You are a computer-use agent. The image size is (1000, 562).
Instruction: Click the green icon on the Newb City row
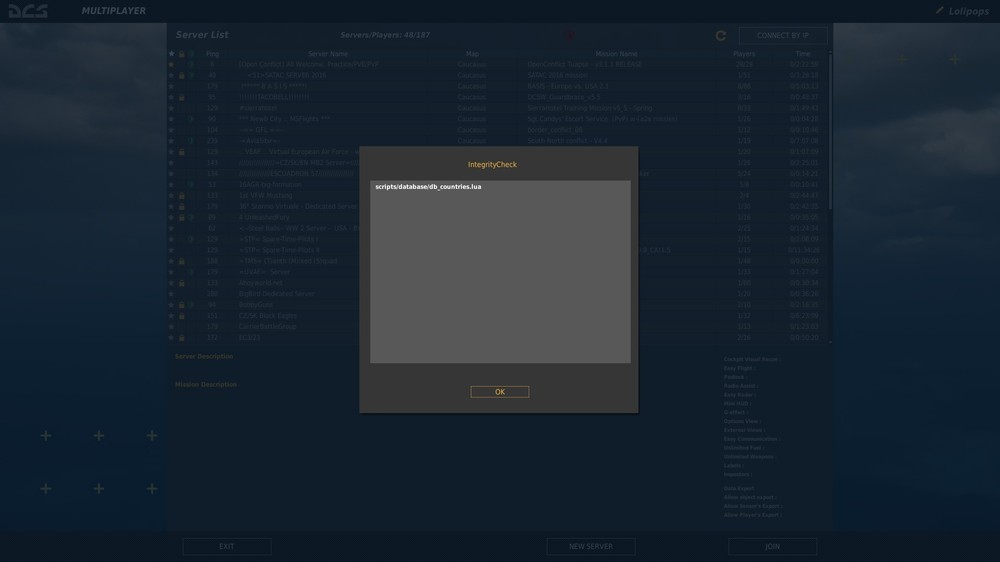tap(191, 119)
